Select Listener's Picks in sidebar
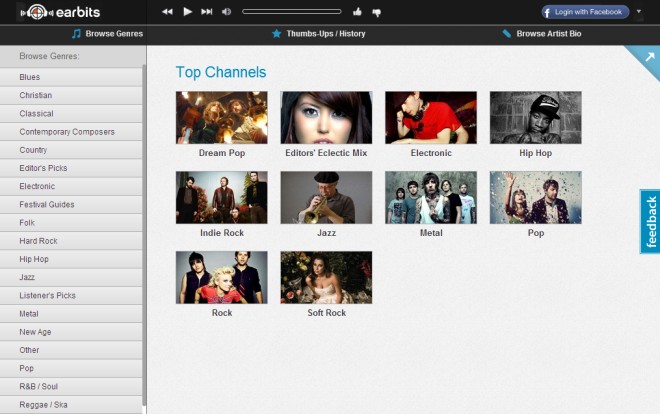This screenshot has width=660, height=414. point(71,295)
